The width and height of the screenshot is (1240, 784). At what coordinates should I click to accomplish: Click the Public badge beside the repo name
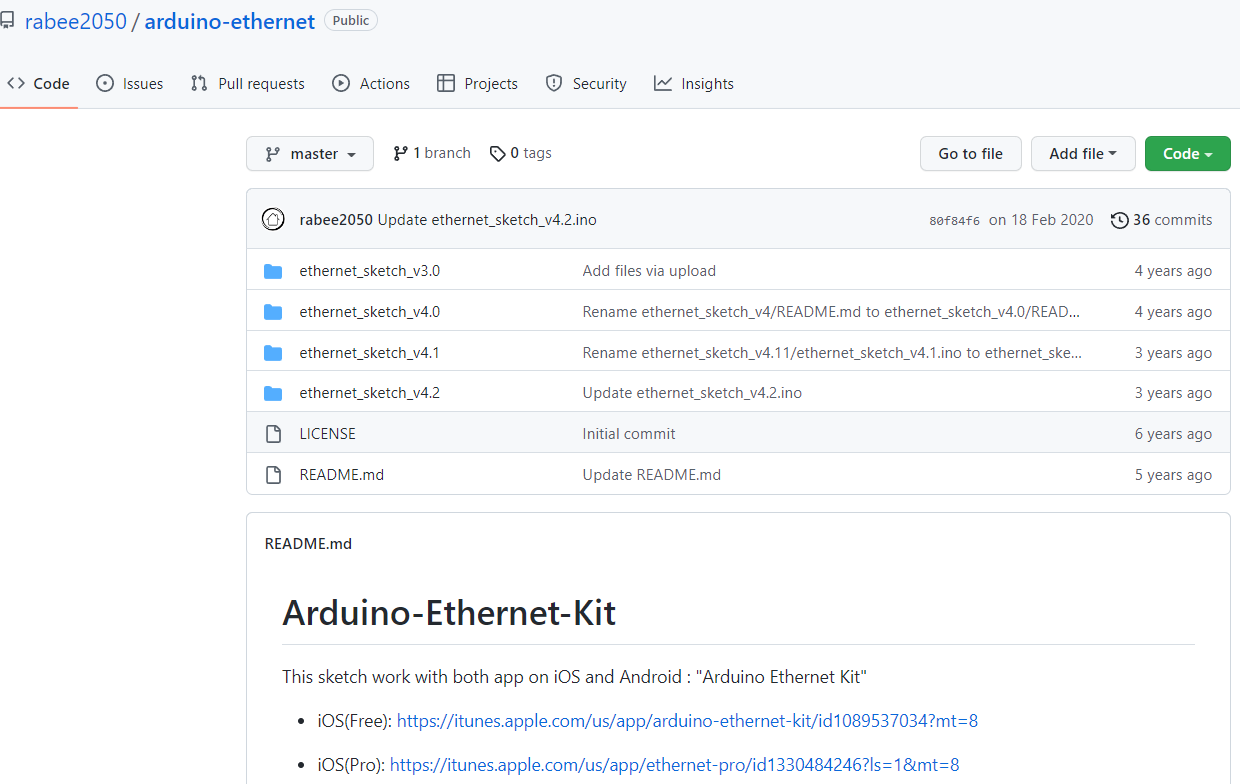pos(350,19)
